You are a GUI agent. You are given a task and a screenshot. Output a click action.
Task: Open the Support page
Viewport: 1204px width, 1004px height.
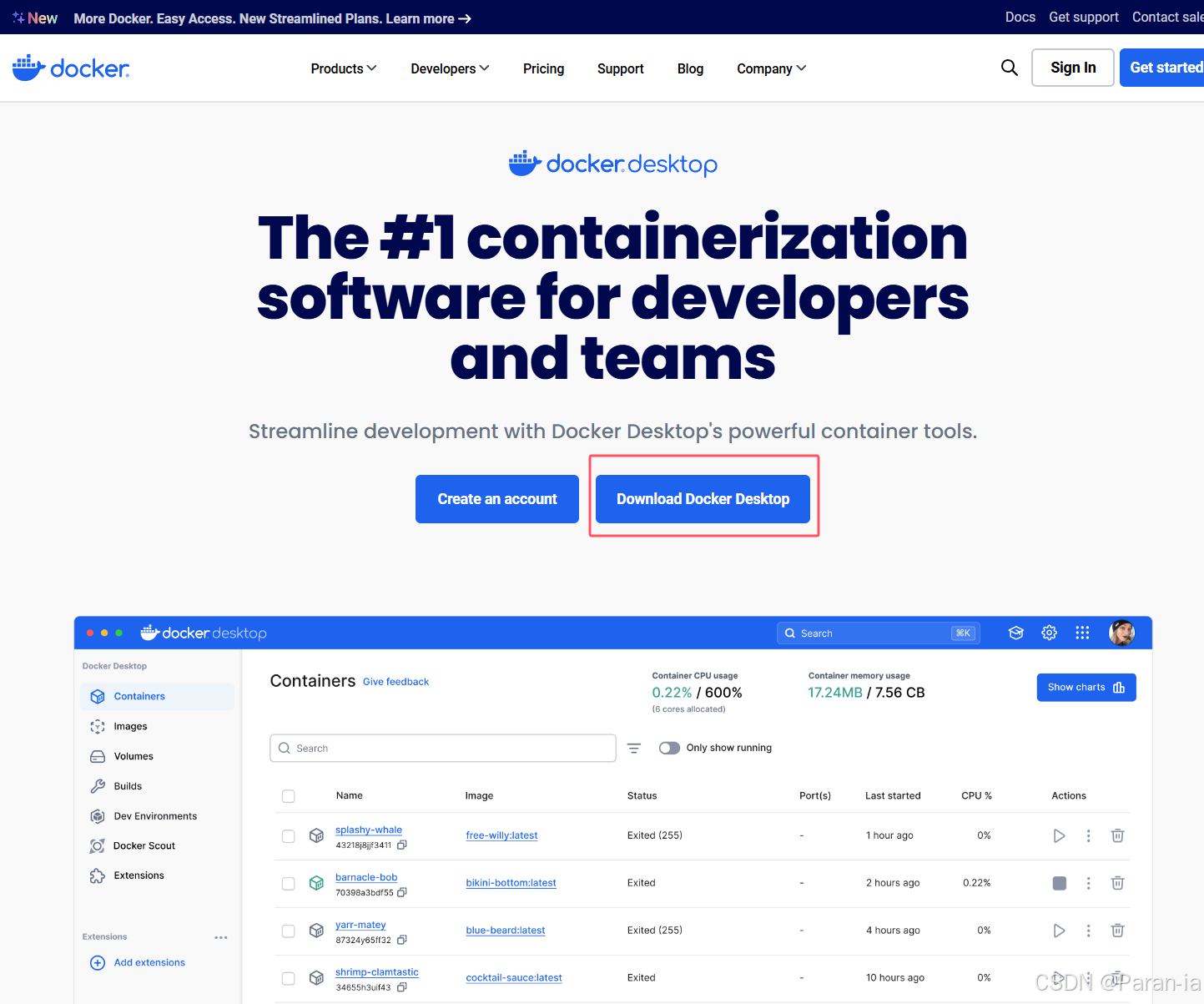(x=621, y=68)
